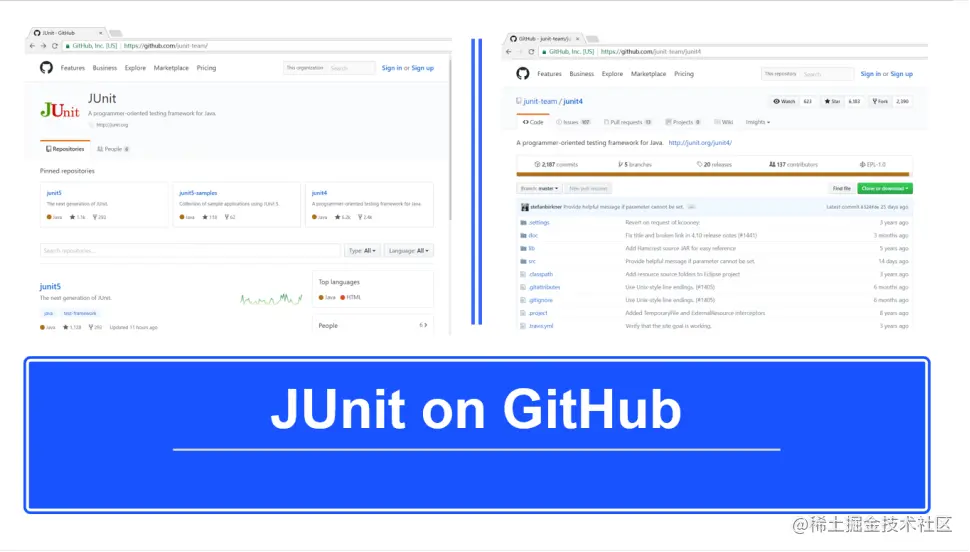Image resolution: width=970 pixels, height=552 pixels.
Task: Click folder icon beside src row
Action: click(523, 262)
